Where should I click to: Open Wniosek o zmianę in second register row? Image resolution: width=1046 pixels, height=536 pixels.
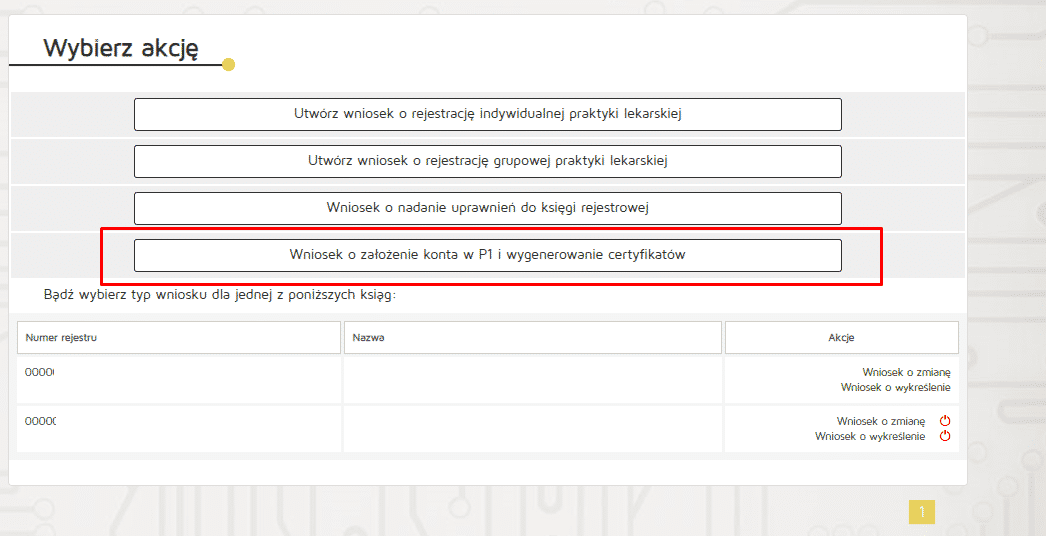click(881, 421)
